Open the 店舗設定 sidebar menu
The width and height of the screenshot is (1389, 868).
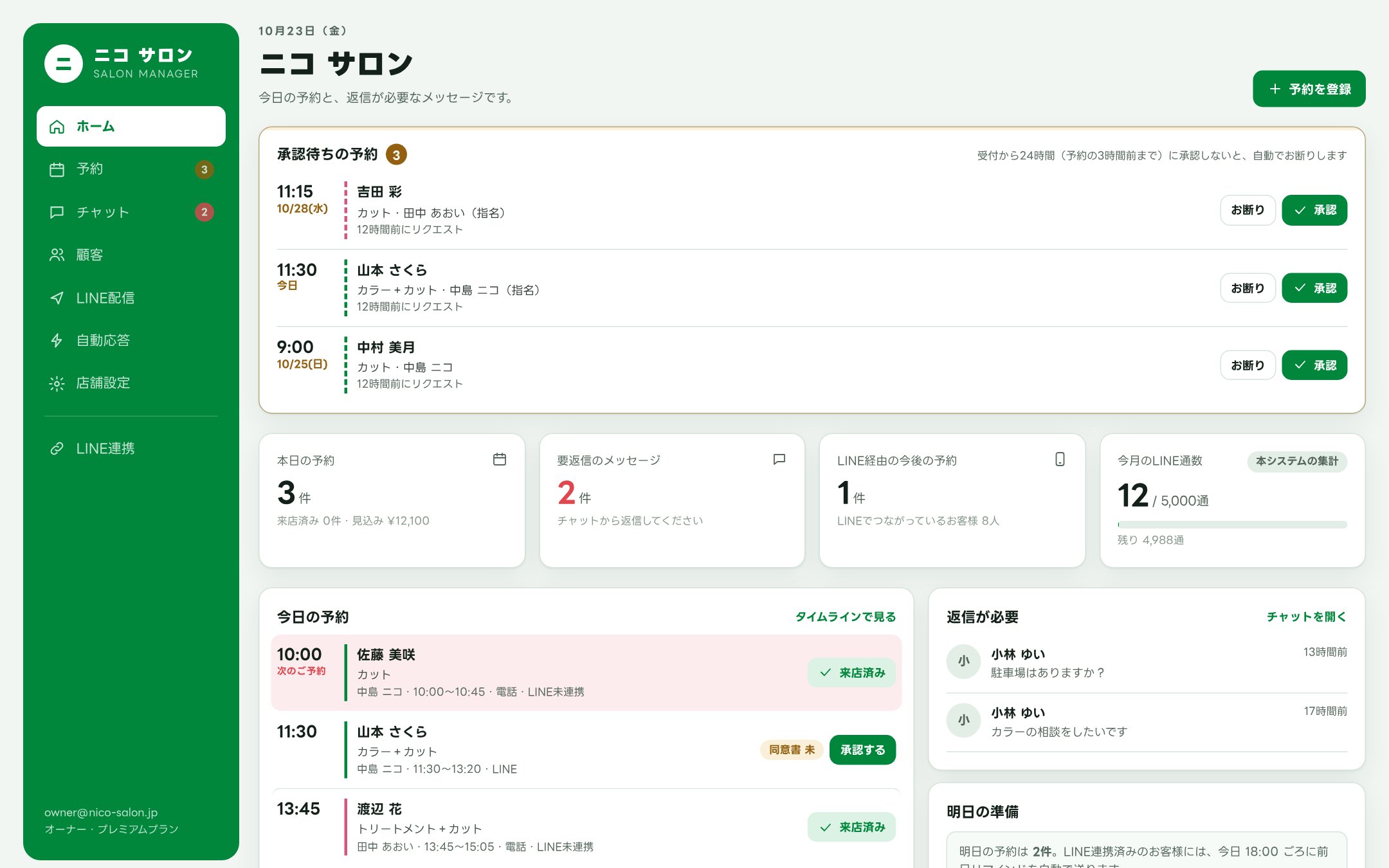[x=131, y=383]
